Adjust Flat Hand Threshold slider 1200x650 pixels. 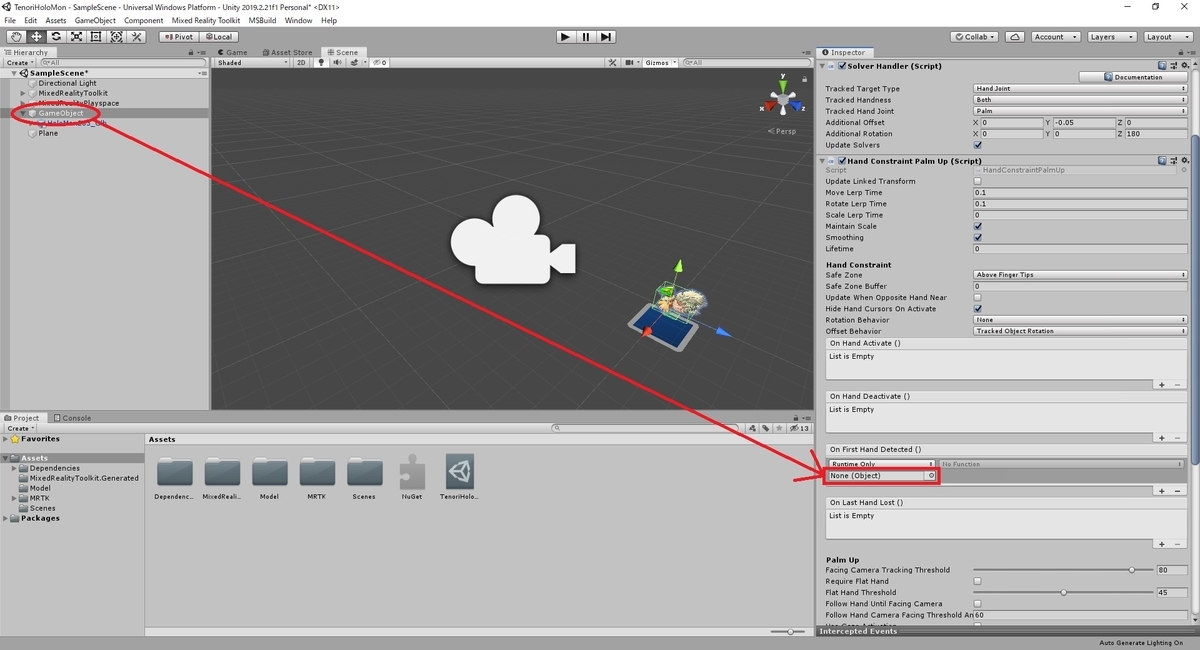1064,592
